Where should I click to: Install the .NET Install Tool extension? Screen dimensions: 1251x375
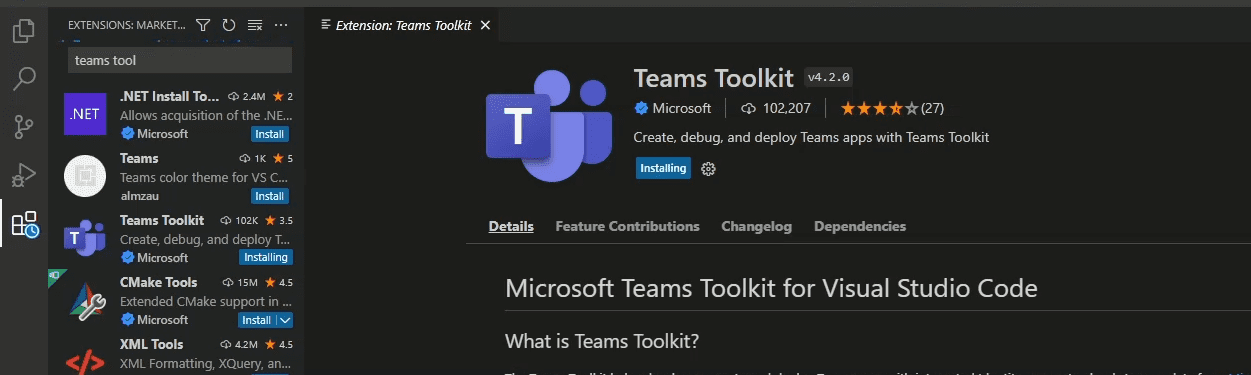270,134
